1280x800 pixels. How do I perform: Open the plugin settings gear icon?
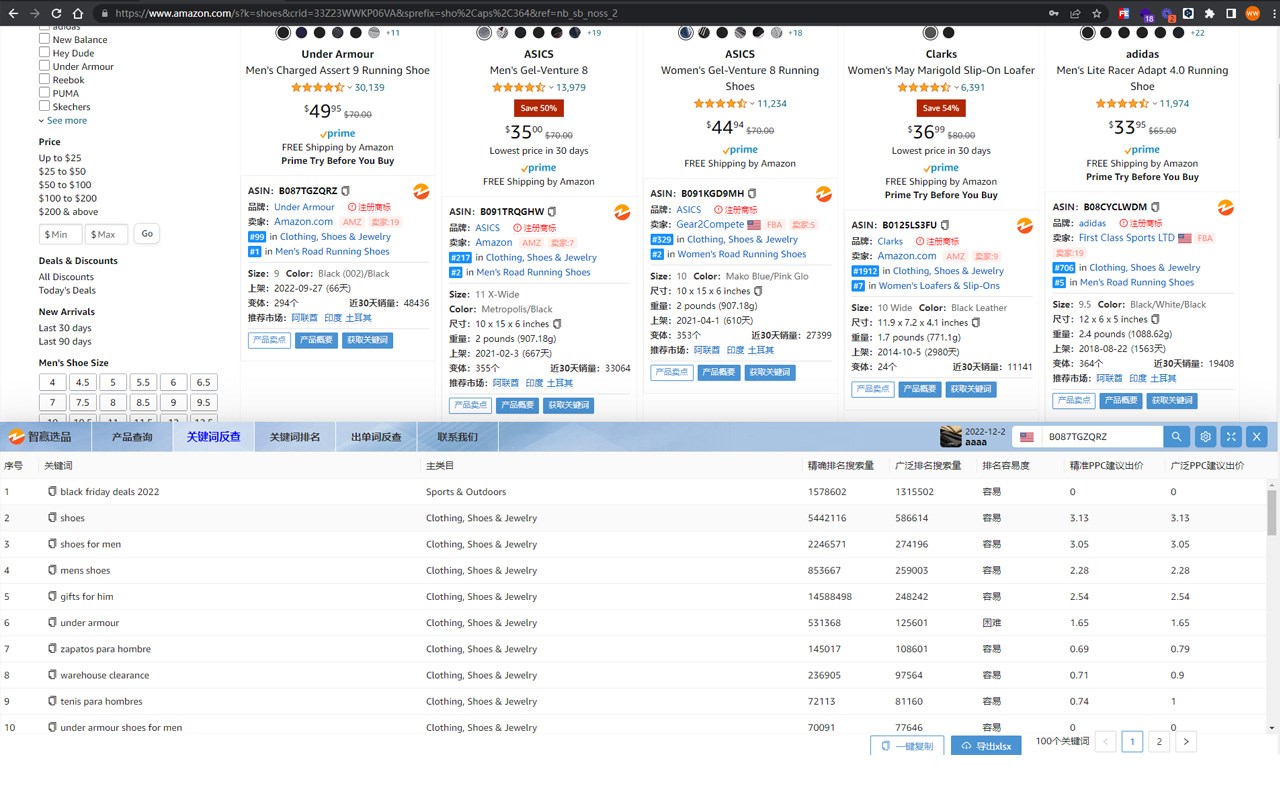(1205, 437)
